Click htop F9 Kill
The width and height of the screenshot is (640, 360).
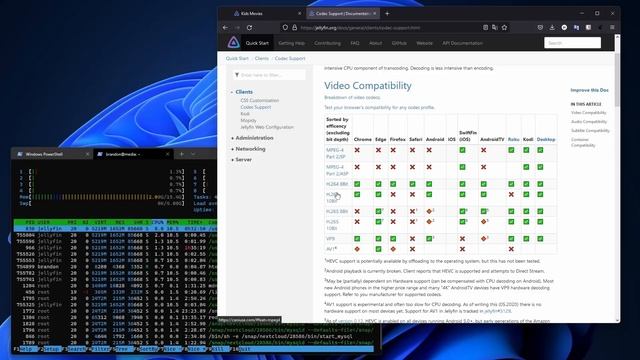coord(218,349)
